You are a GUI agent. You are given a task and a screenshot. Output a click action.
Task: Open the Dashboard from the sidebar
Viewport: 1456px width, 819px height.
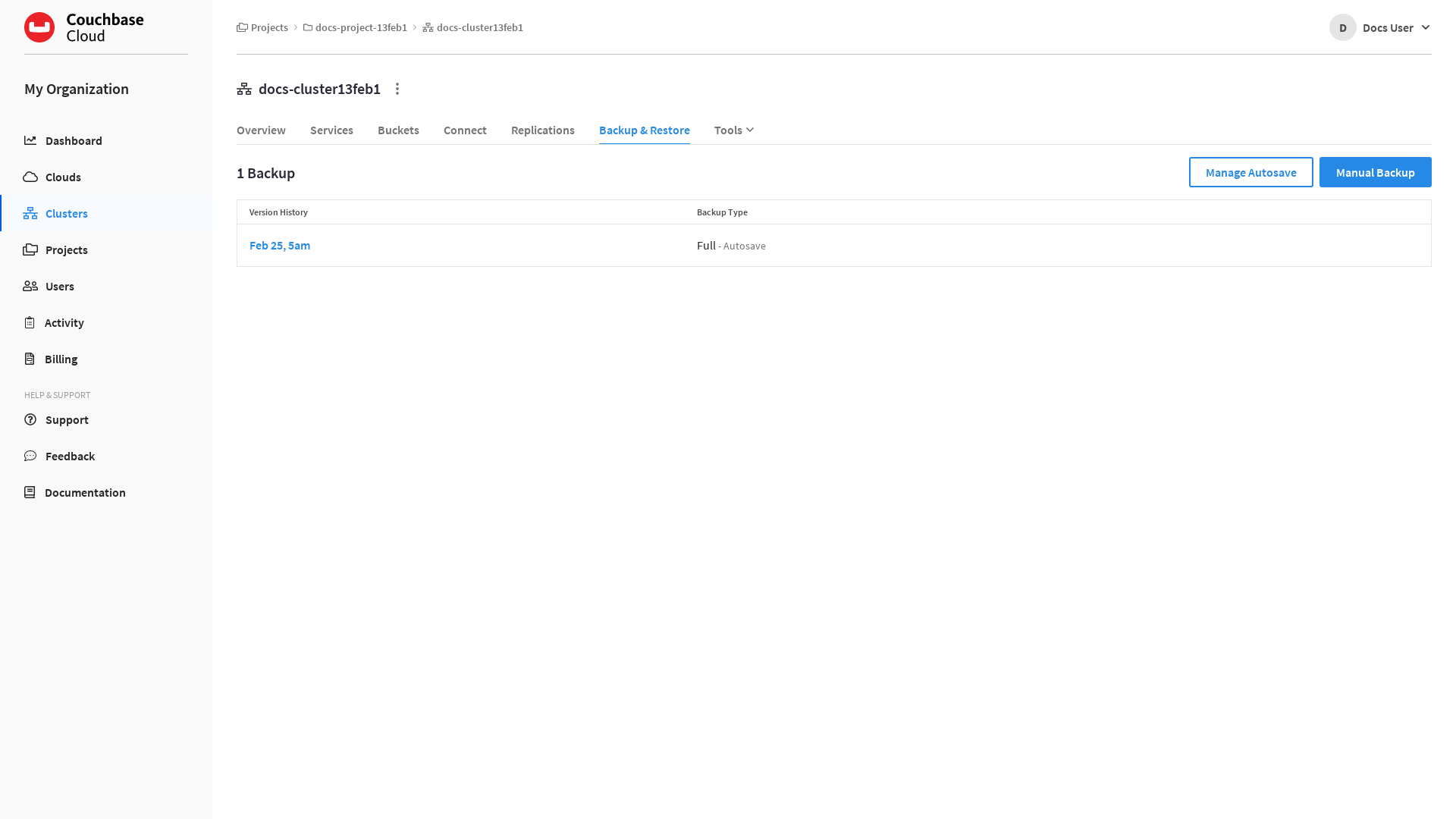(x=30, y=140)
